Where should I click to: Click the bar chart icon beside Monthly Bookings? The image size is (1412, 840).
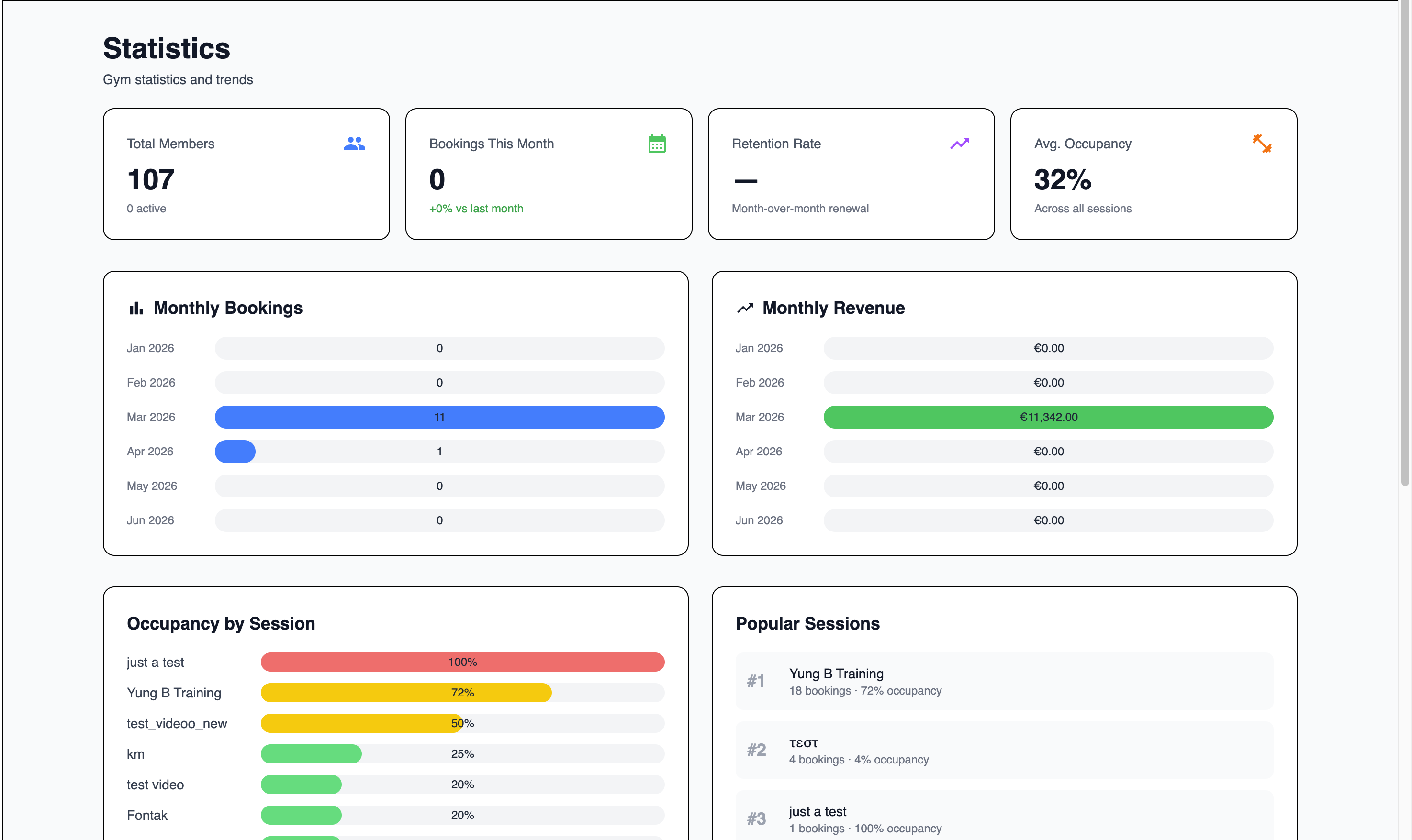[x=136, y=309]
